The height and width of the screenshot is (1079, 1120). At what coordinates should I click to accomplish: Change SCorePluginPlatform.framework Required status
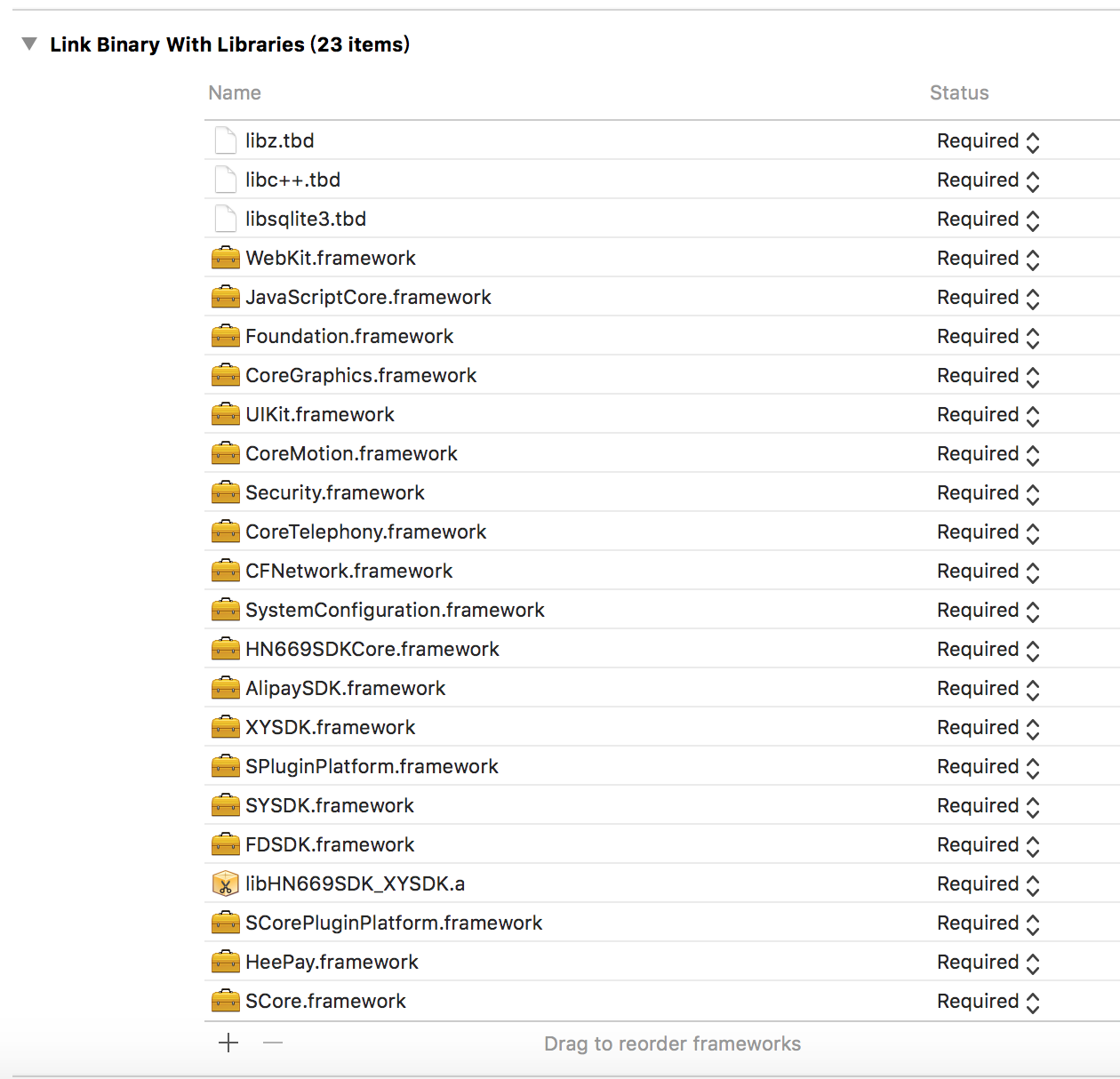point(988,923)
